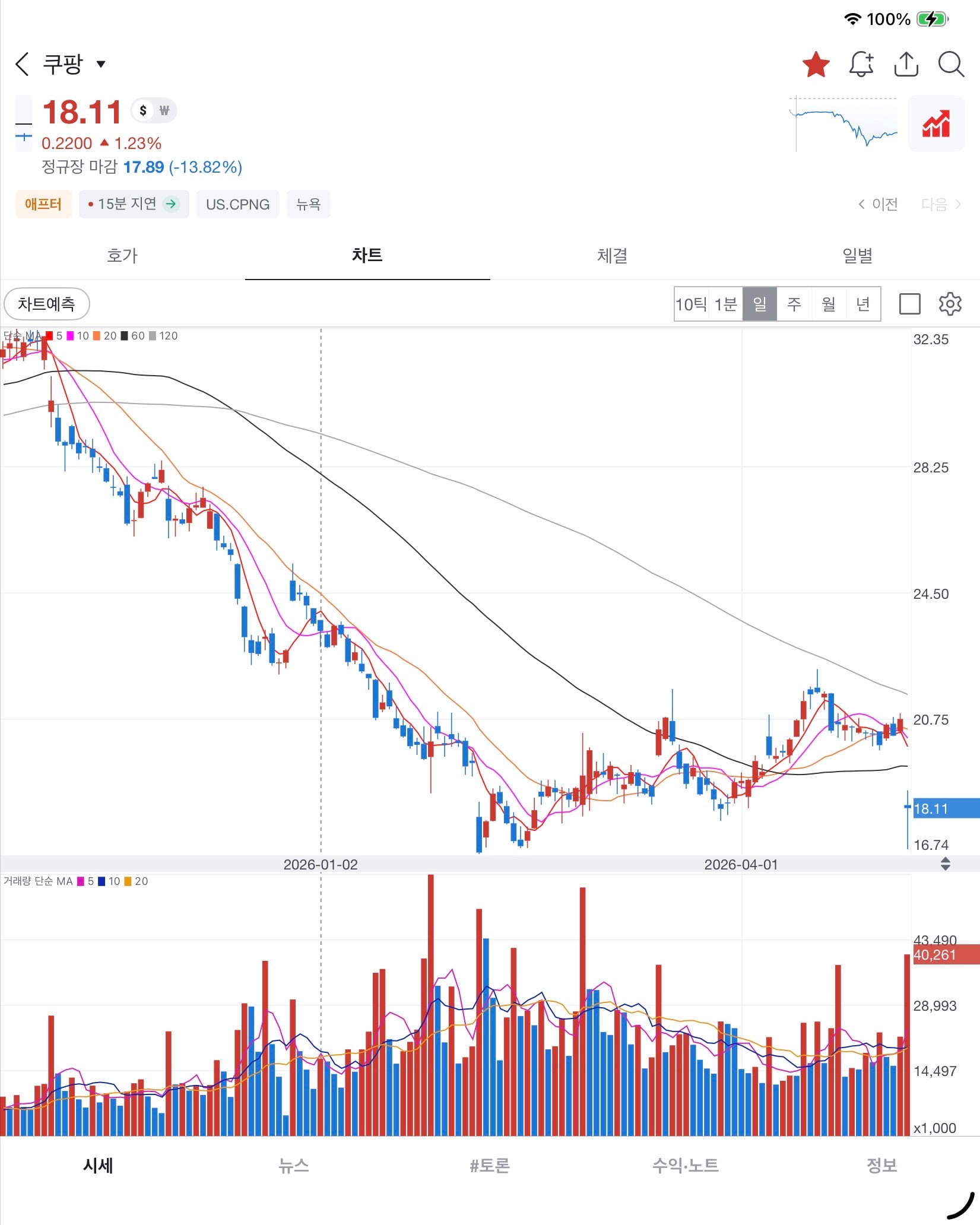Select 월 monthly chart interval
Screen dimensions: 980x1225
tap(829, 304)
